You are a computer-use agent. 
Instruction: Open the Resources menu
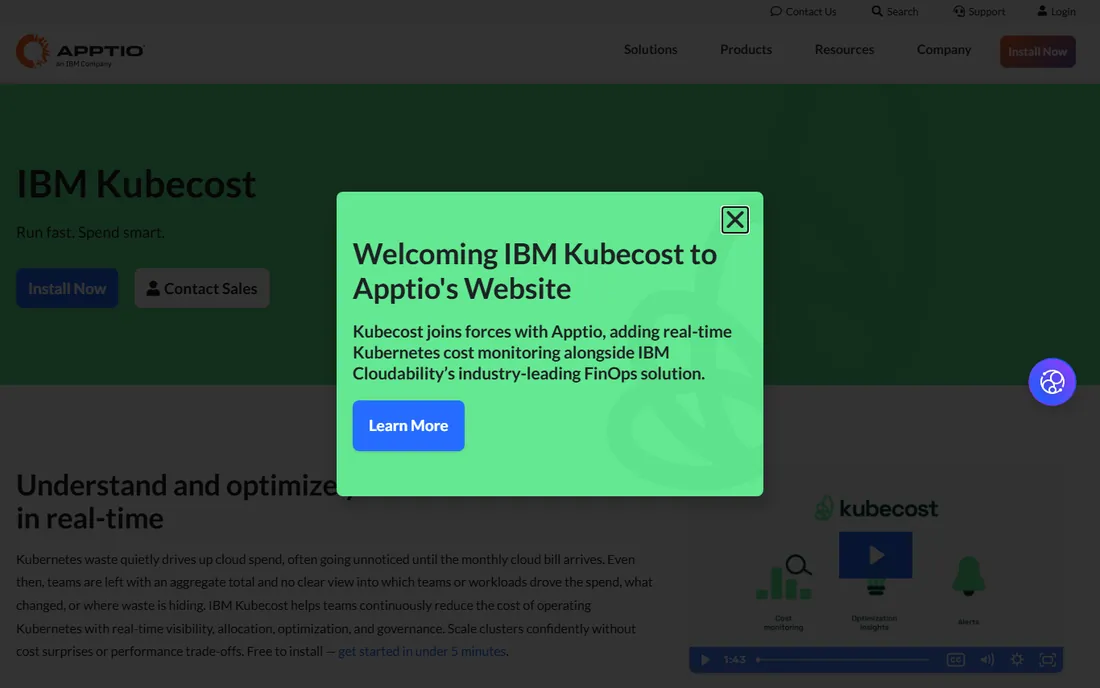click(x=844, y=50)
